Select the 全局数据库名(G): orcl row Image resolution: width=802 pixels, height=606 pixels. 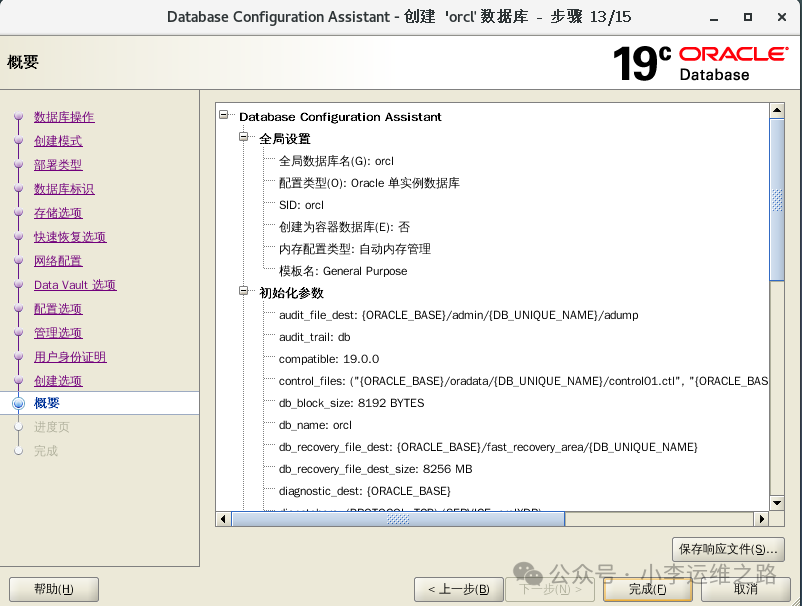[336, 161]
